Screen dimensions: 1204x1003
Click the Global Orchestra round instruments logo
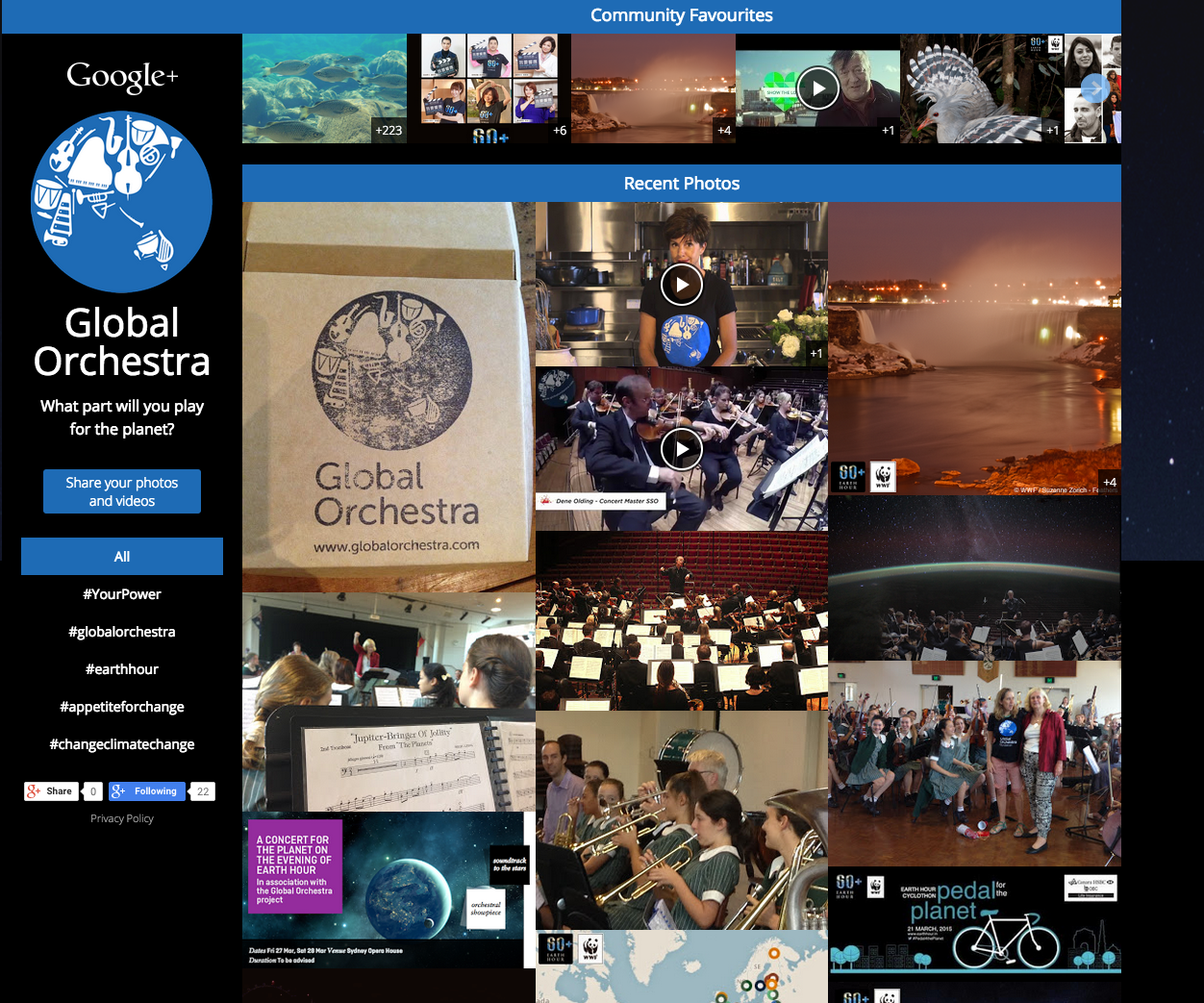tap(122, 202)
